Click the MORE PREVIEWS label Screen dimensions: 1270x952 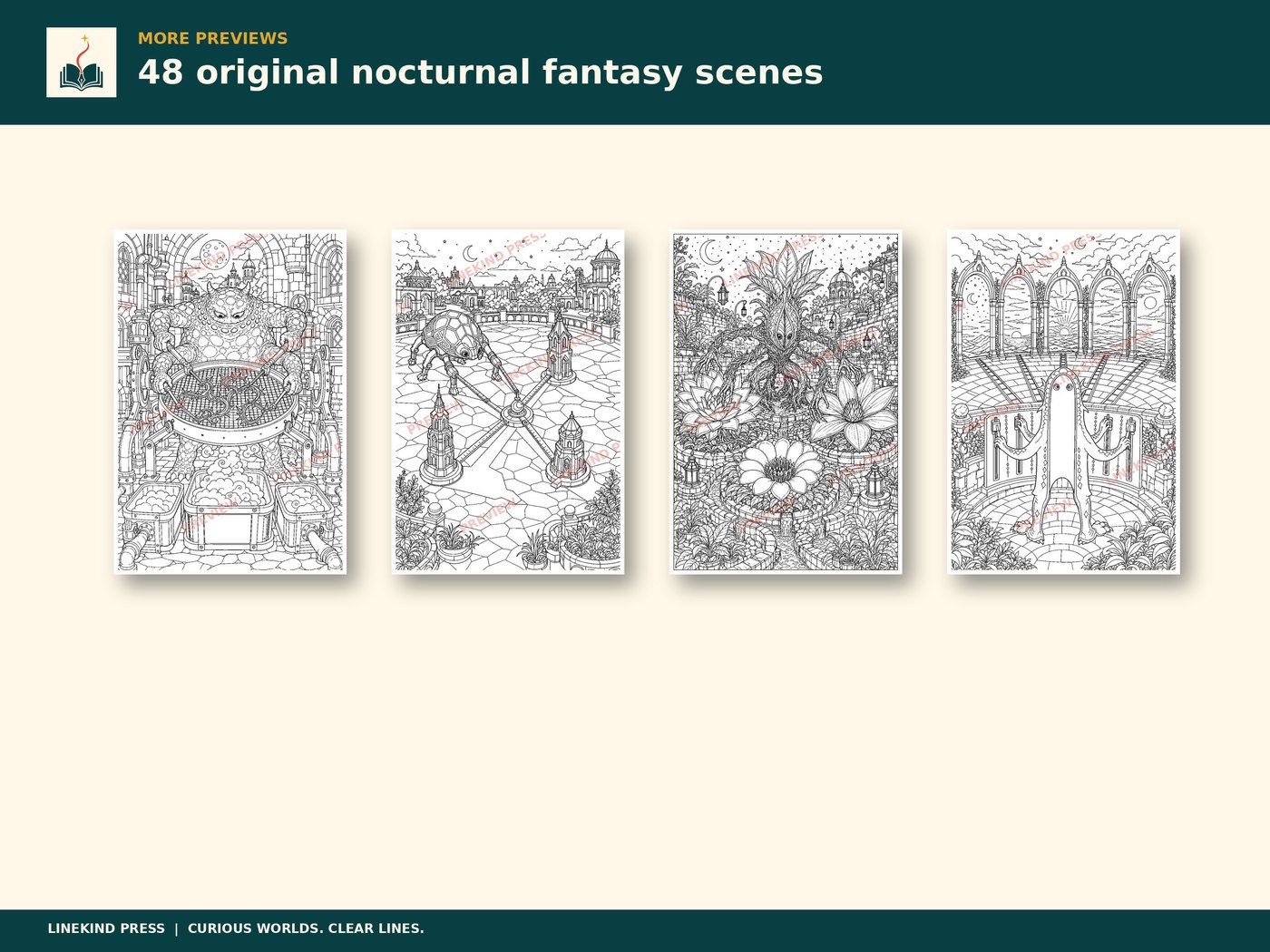click(212, 38)
